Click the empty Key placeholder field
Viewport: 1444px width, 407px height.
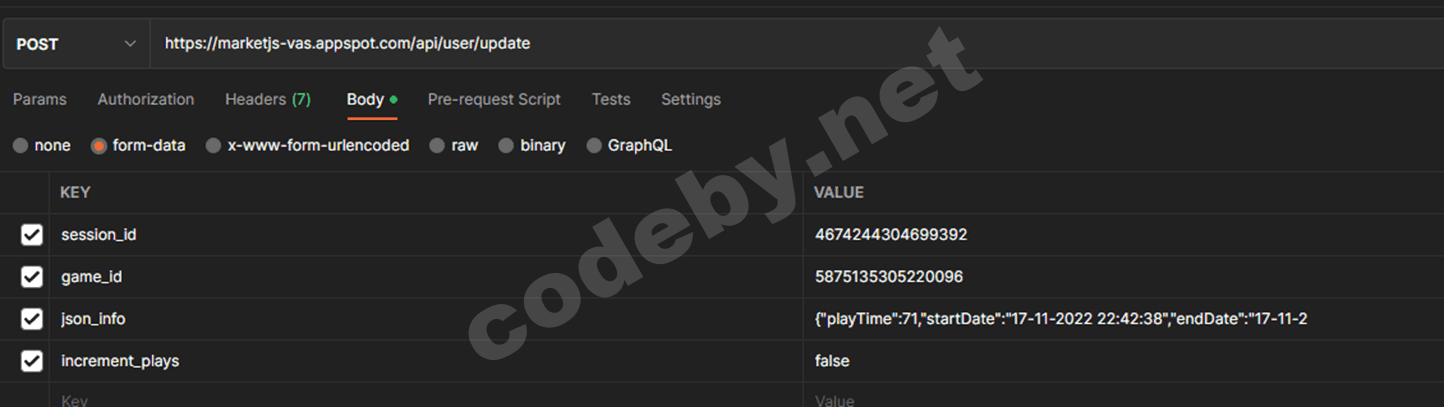pos(426,397)
